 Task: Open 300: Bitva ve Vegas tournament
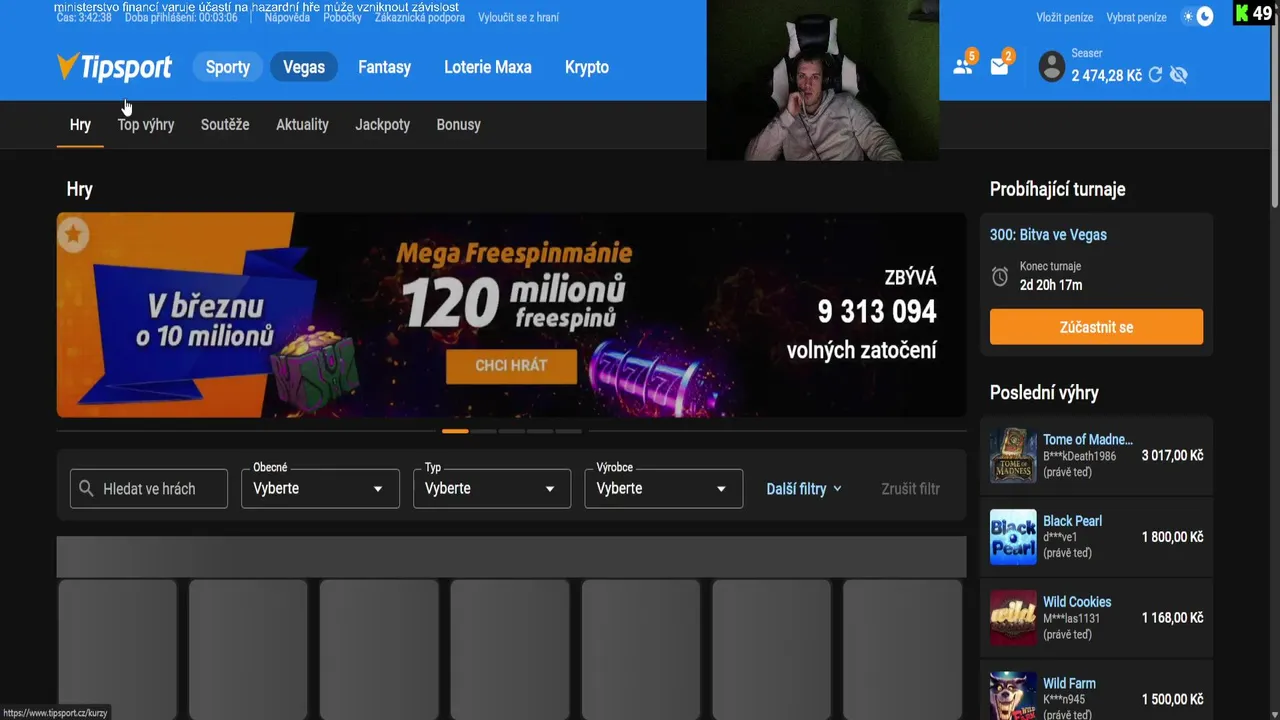point(1048,235)
